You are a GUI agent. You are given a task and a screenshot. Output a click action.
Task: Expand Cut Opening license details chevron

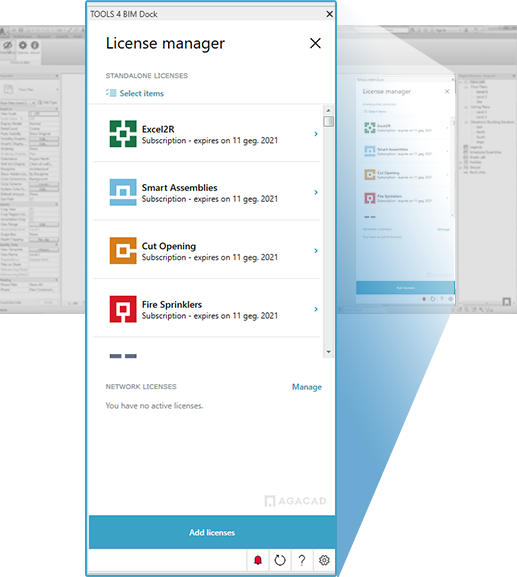[x=316, y=251]
